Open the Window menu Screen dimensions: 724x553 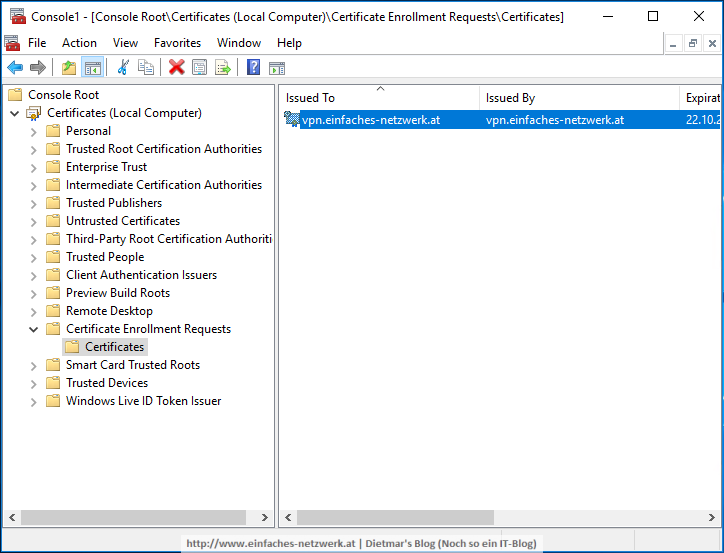coord(239,43)
